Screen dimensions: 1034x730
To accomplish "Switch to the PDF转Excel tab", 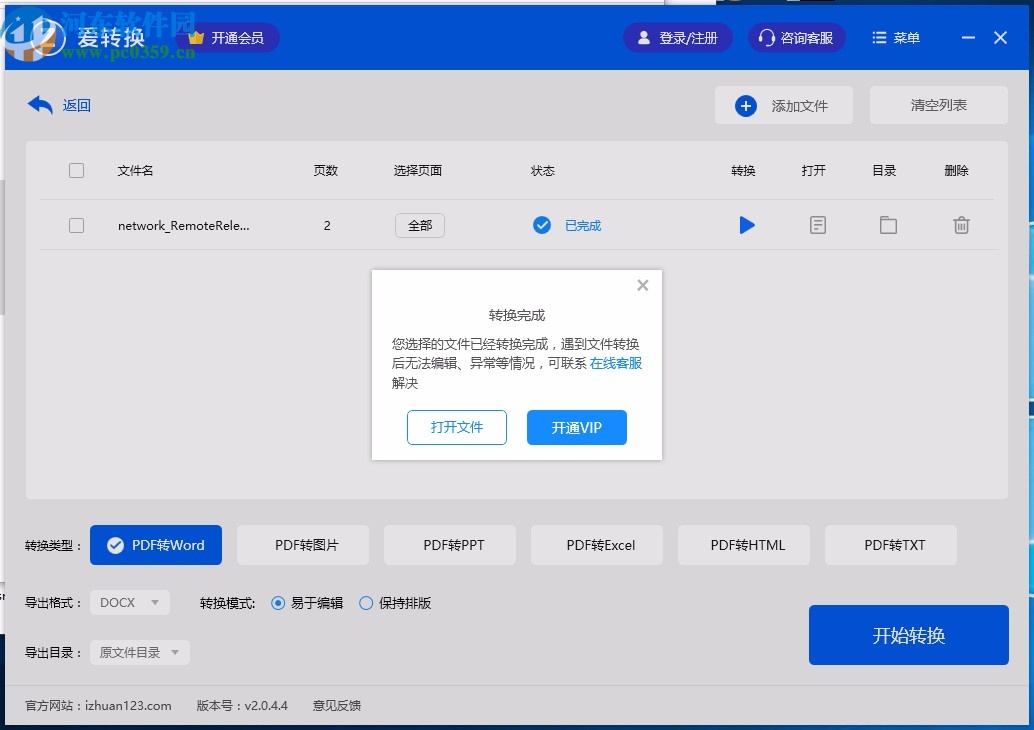I will click(596, 544).
